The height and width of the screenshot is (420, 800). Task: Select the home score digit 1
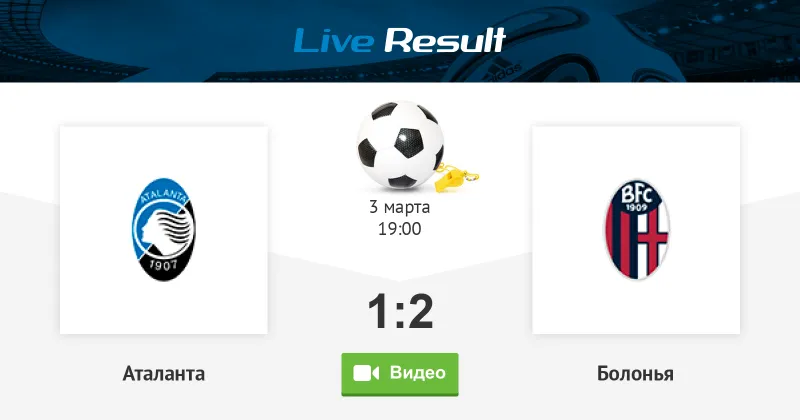[x=379, y=311]
